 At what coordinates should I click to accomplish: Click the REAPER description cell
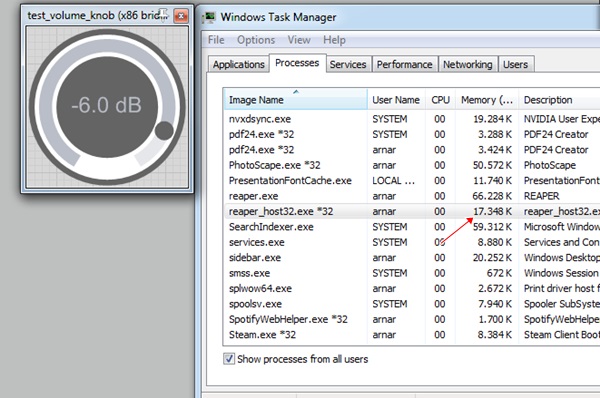[x=541, y=196]
